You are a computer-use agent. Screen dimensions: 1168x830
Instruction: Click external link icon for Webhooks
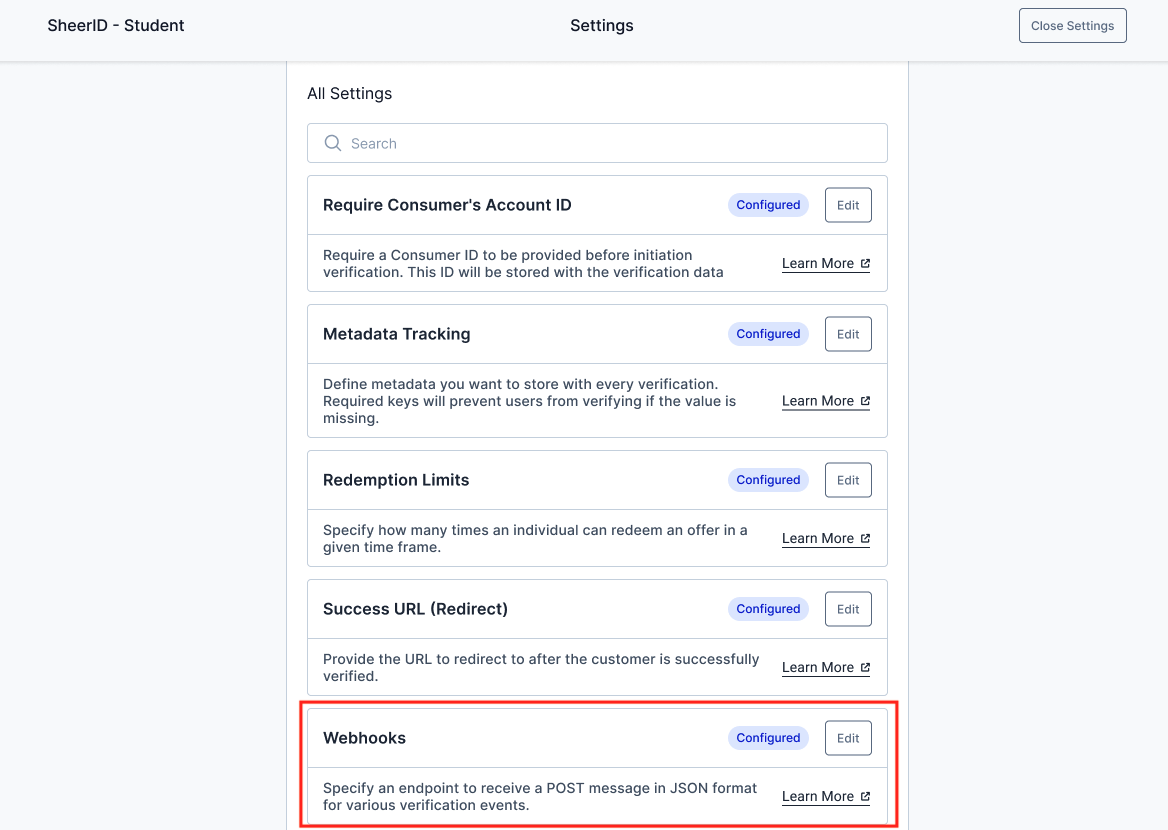click(x=865, y=796)
